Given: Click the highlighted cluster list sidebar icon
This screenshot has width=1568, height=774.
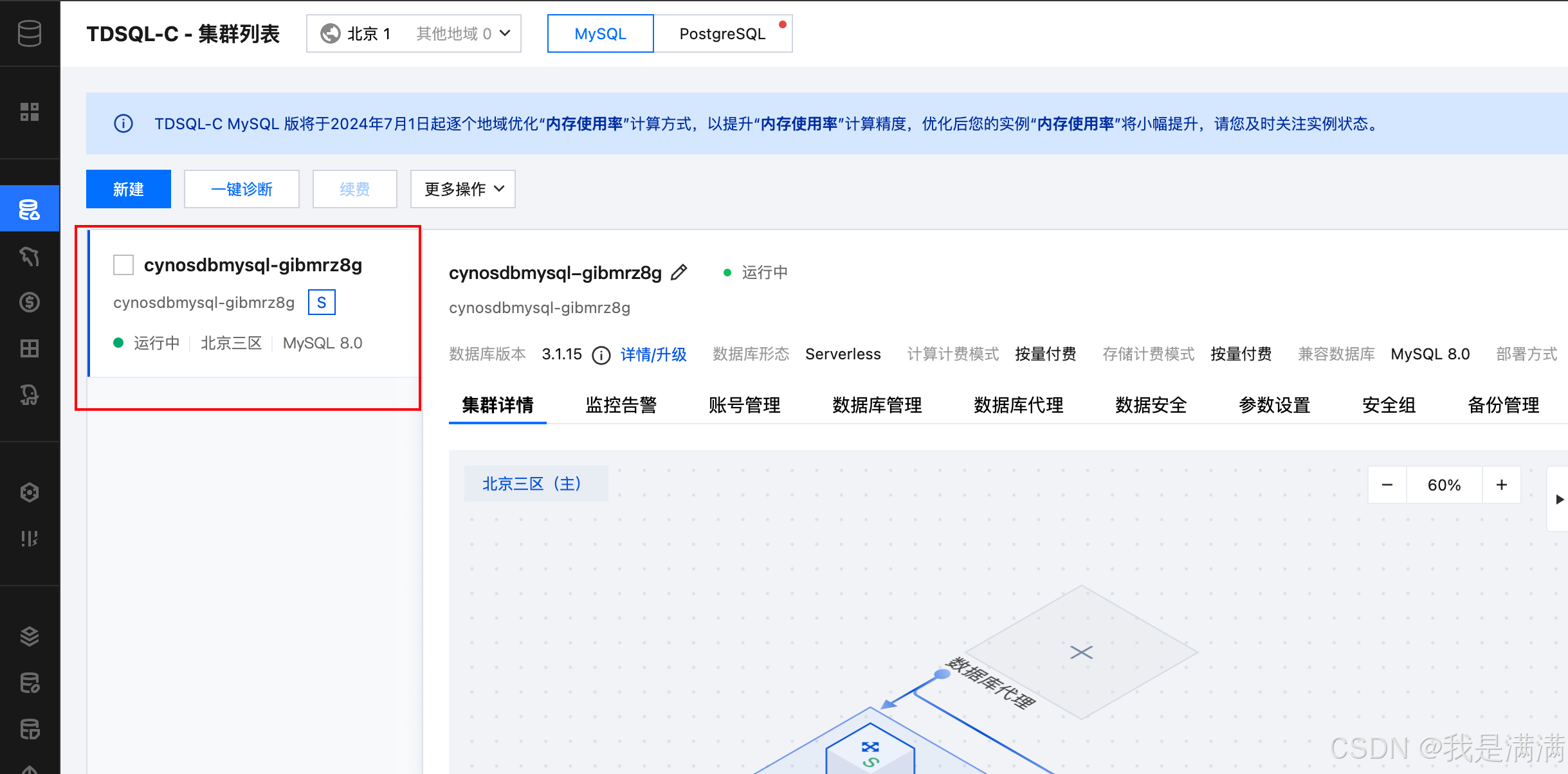Looking at the screenshot, I should [30, 209].
